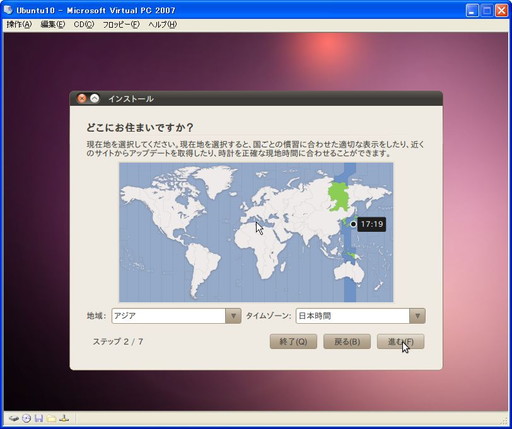This screenshot has width=512, height=429.
Task: Close the Virtual PC 2007 window
Action: coord(502,11)
